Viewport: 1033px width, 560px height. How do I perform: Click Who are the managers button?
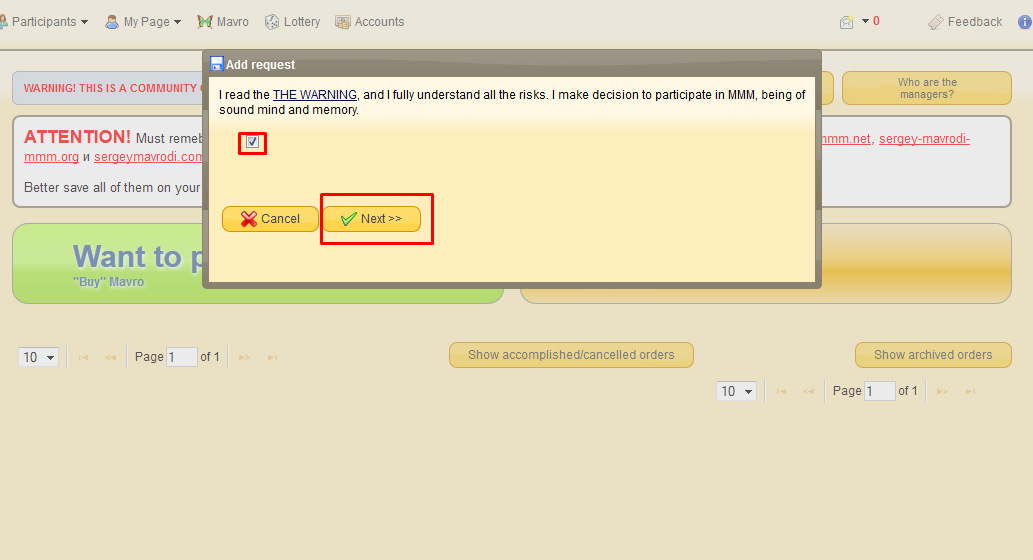point(926,88)
